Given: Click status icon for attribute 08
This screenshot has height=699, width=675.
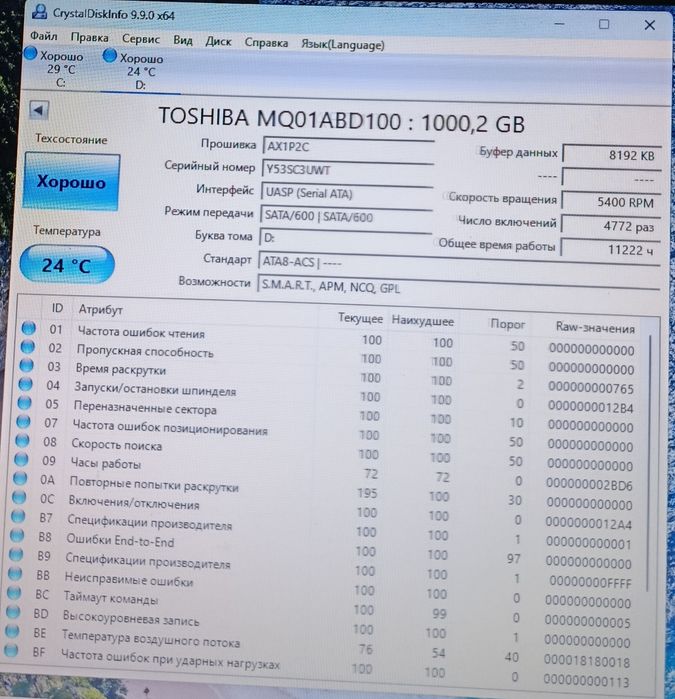Looking at the screenshot, I should (22, 440).
